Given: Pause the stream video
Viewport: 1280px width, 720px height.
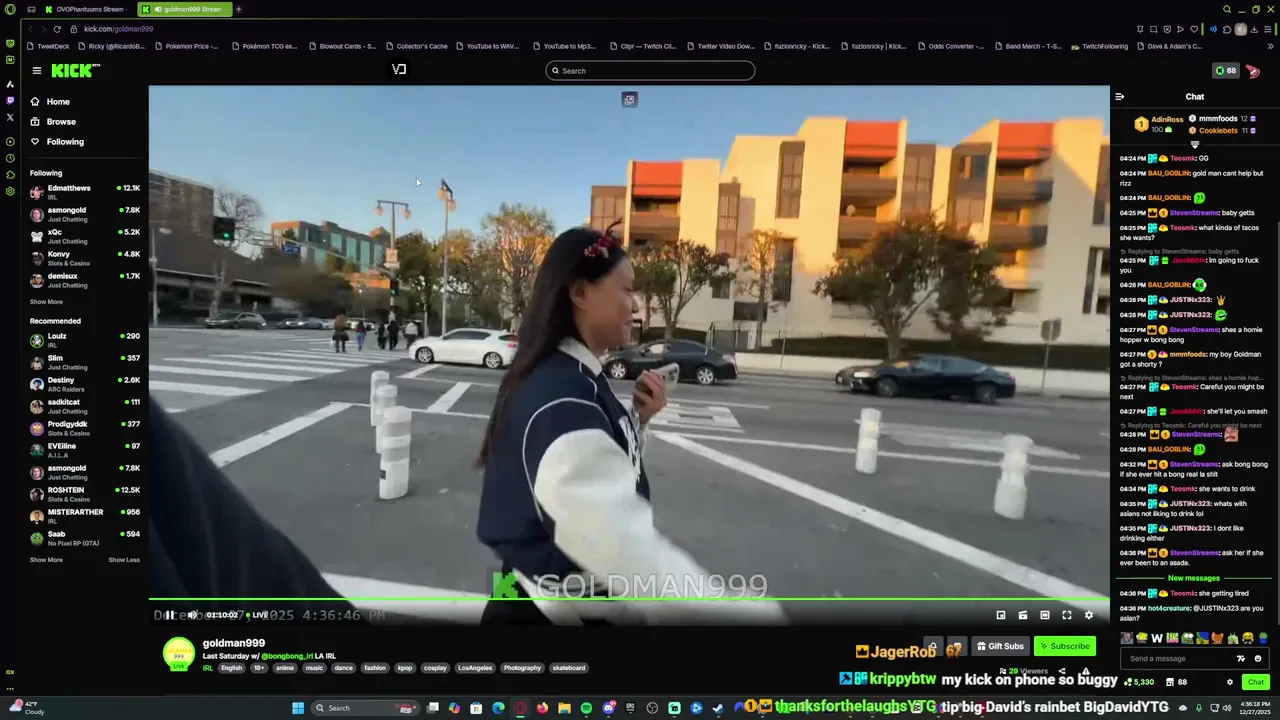Looking at the screenshot, I should coord(170,615).
